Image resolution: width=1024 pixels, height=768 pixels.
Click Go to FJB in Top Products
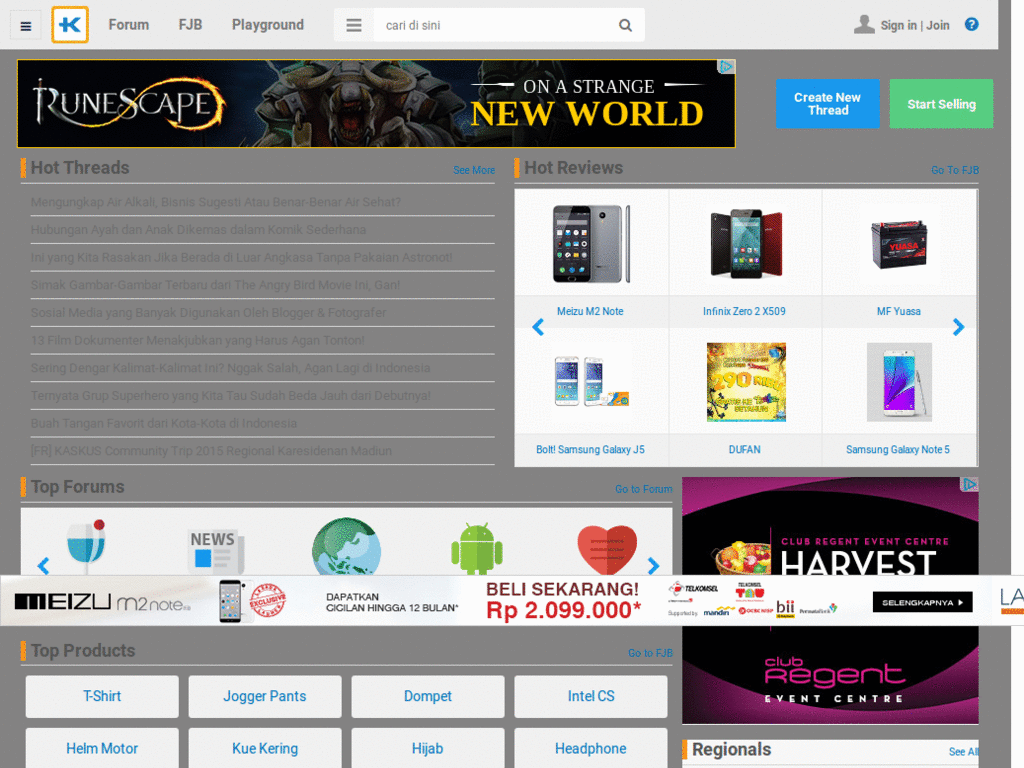[x=650, y=653]
